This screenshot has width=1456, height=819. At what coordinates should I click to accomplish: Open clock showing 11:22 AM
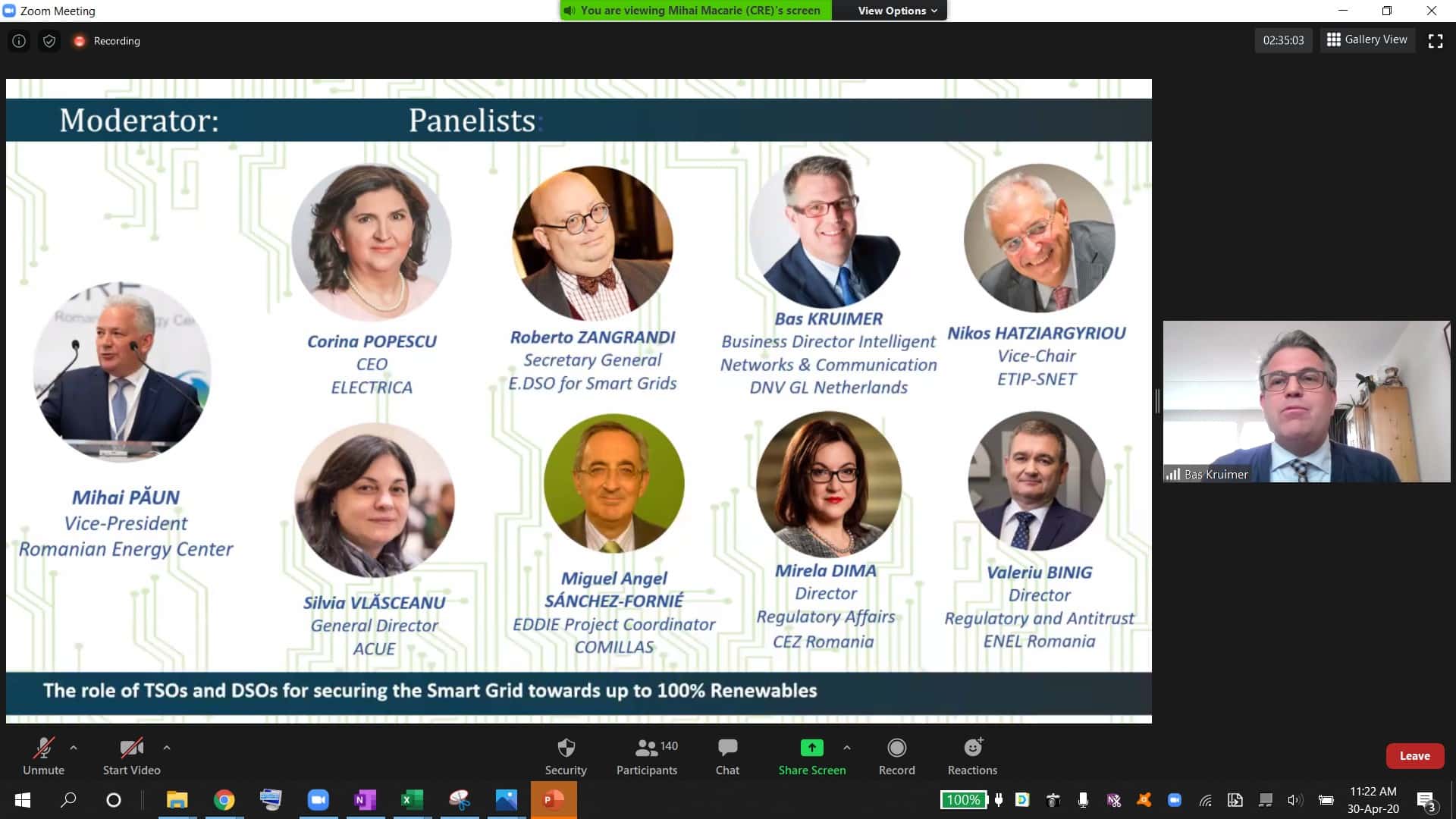click(1373, 800)
